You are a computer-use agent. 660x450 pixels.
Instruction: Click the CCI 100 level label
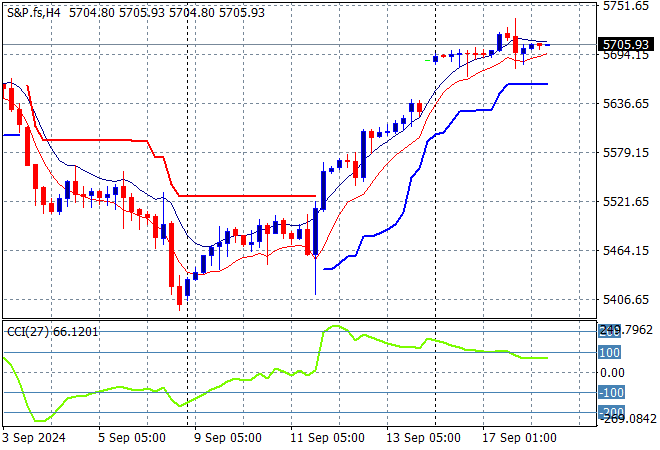[609, 352]
